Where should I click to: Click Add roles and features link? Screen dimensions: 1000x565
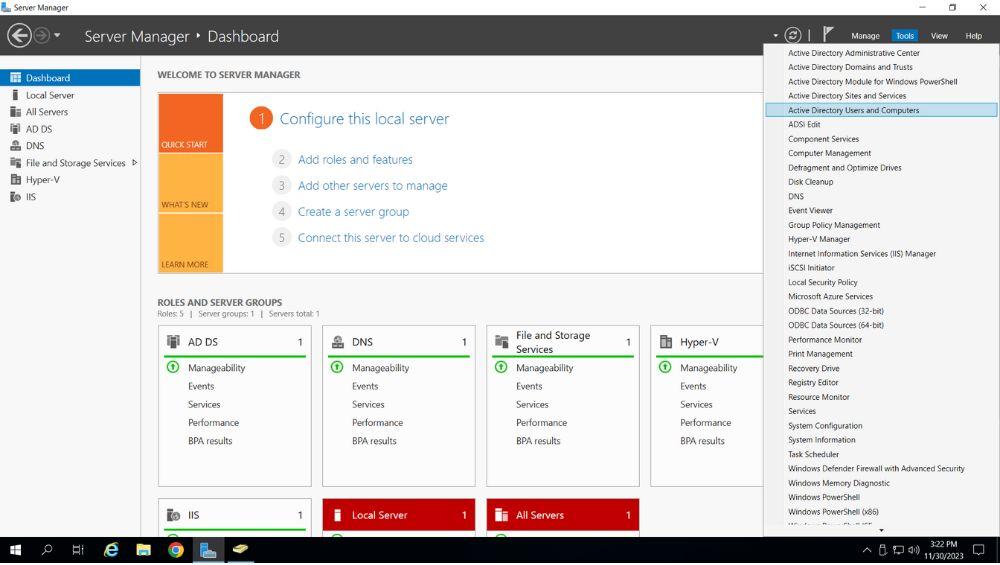click(x=355, y=159)
